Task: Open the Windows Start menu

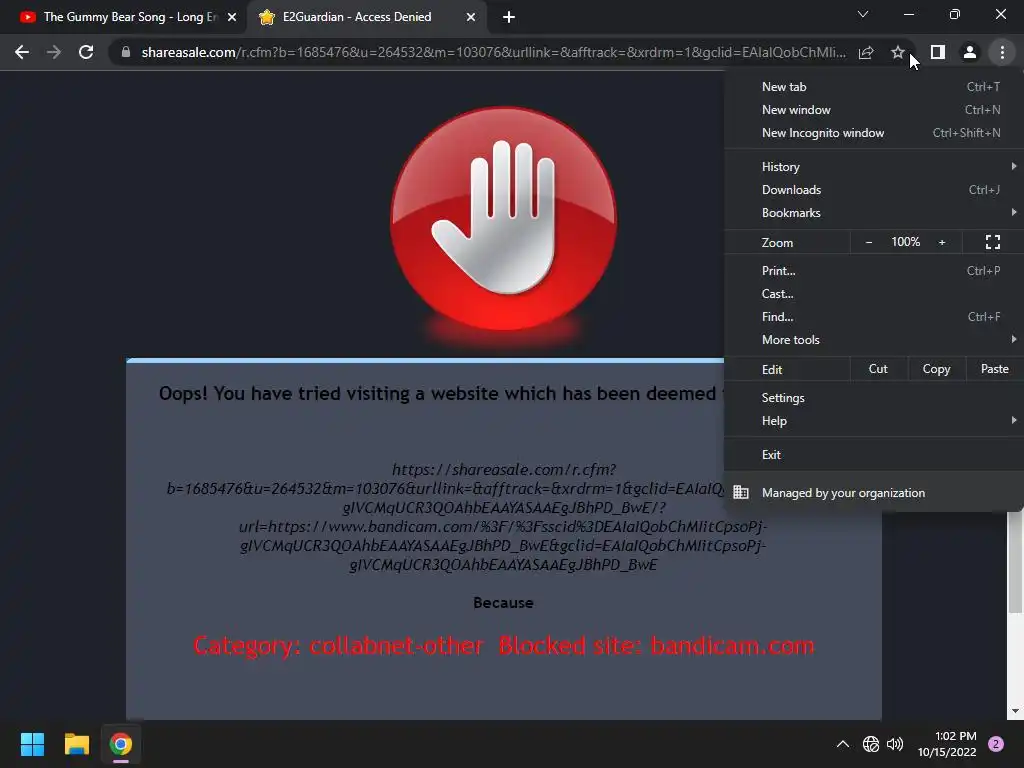Action: 32,744
